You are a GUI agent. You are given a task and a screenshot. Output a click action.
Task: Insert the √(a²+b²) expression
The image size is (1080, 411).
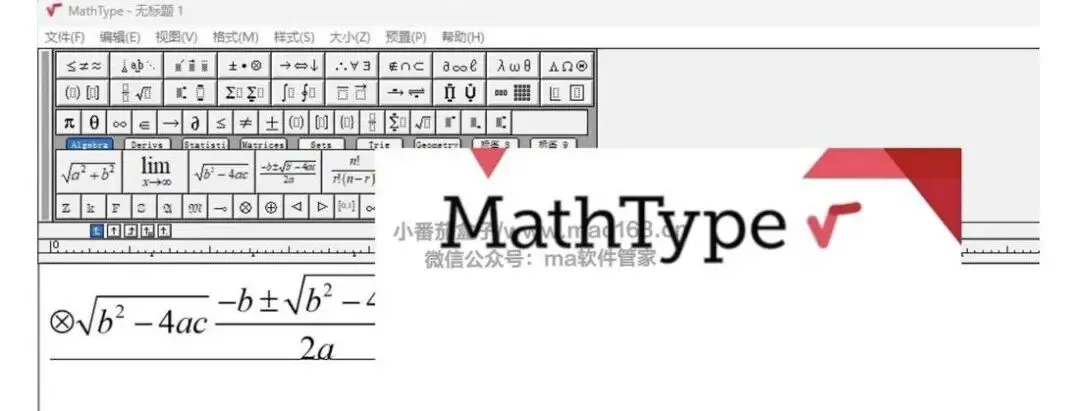click(x=89, y=171)
